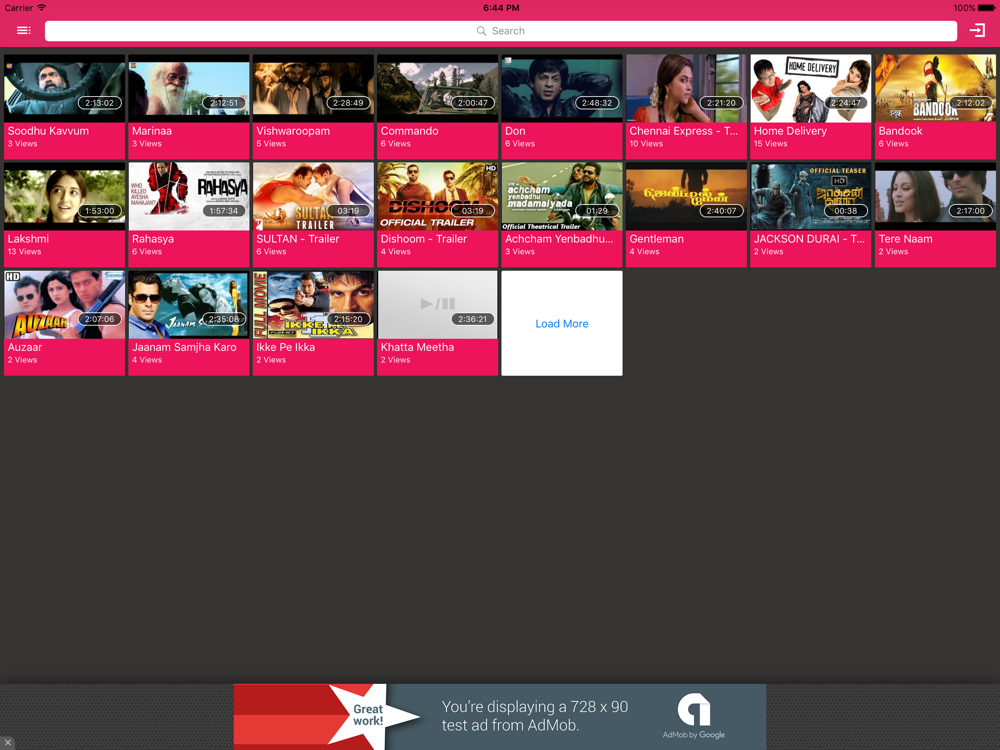
Task: Click the Auzaar title label
Action: [25, 347]
